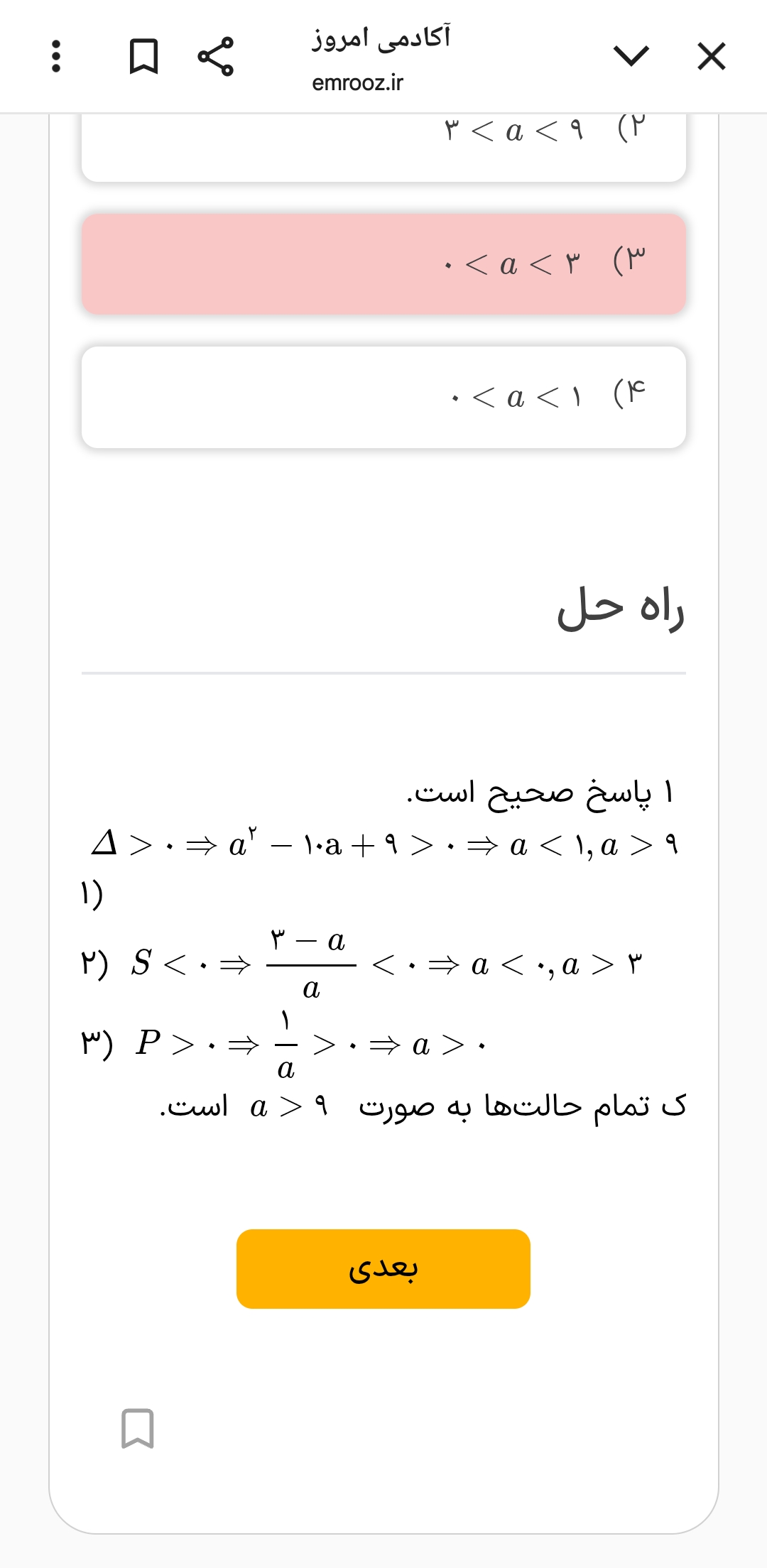Screen dimensions: 767x1568
Task: Tap the آکادمی امروز page title
Action: pyautogui.click(x=381, y=37)
